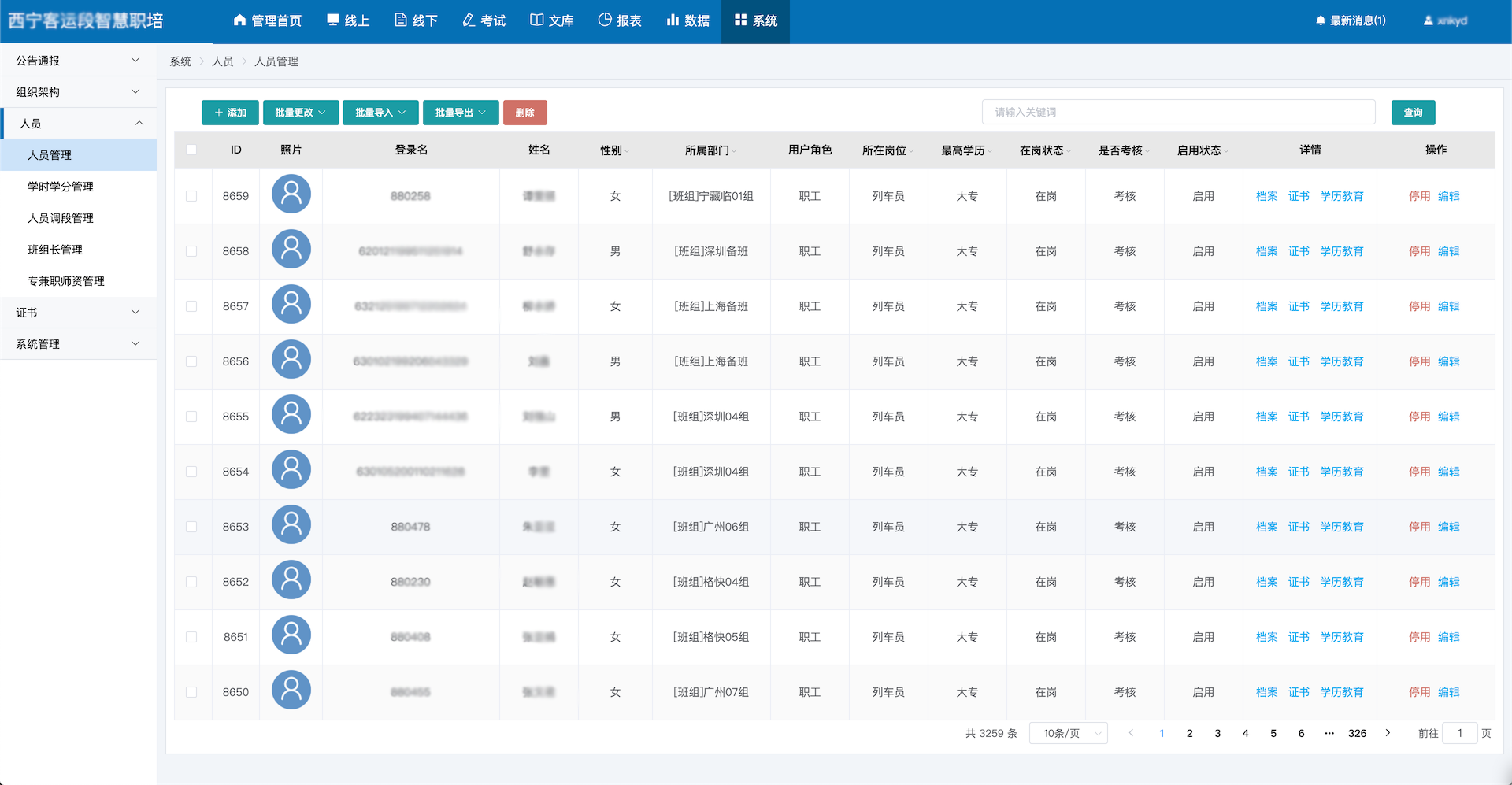This screenshot has width=1512, height=785.
Task: Go to previous page arrow in pagination
Action: (x=1131, y=733)
